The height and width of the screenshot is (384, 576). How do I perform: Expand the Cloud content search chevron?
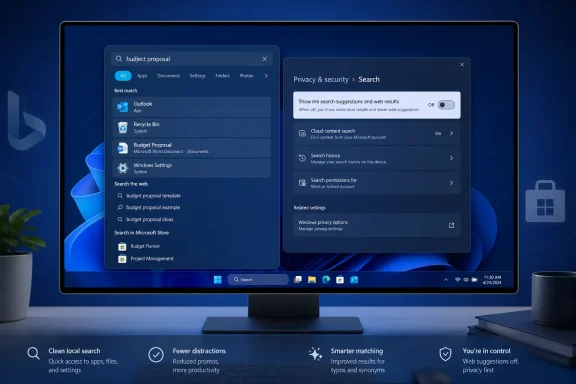tap(451, 133)
